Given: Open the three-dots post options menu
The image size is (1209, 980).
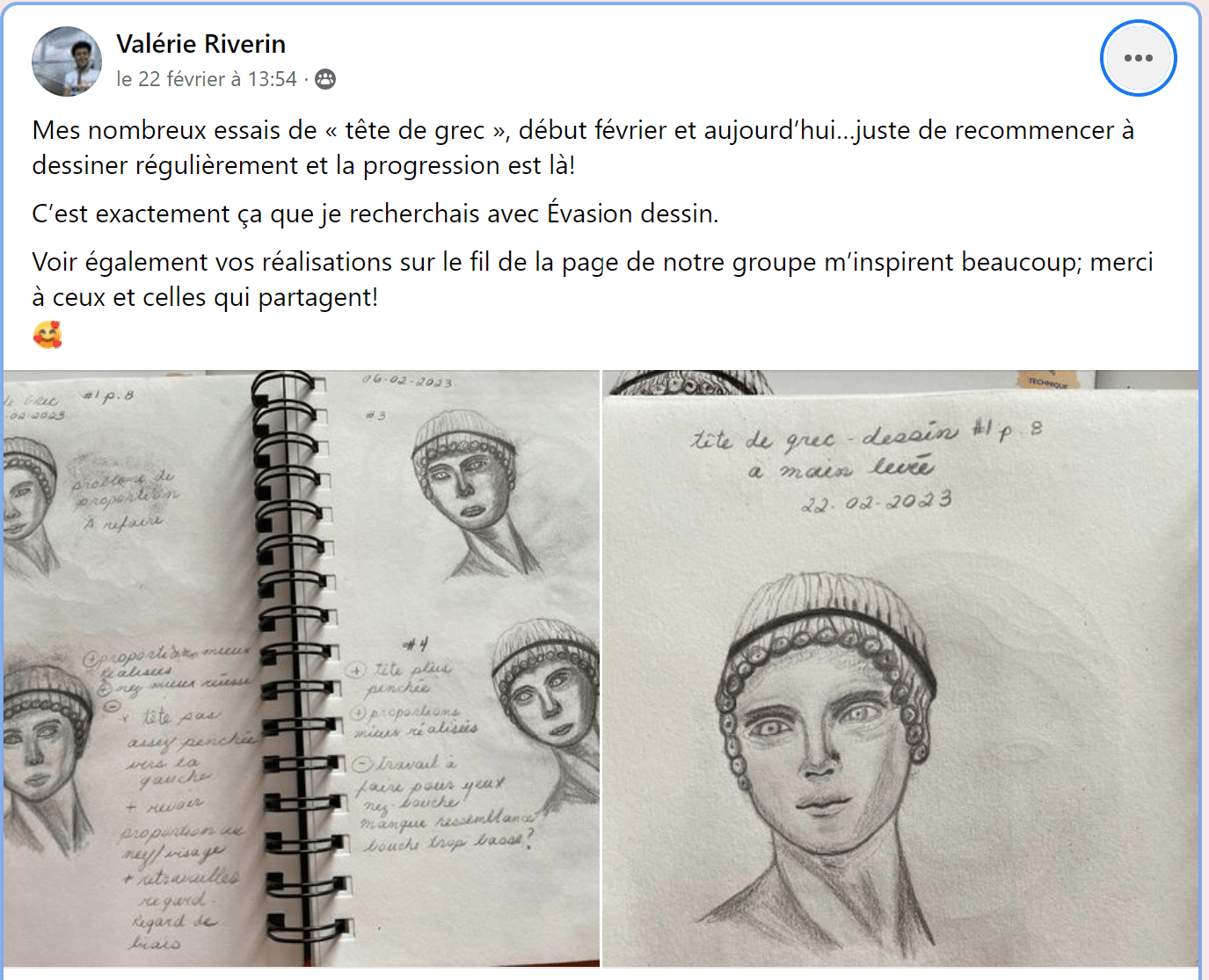Looking at the screenshot, I should click(x=1138, y=58).
